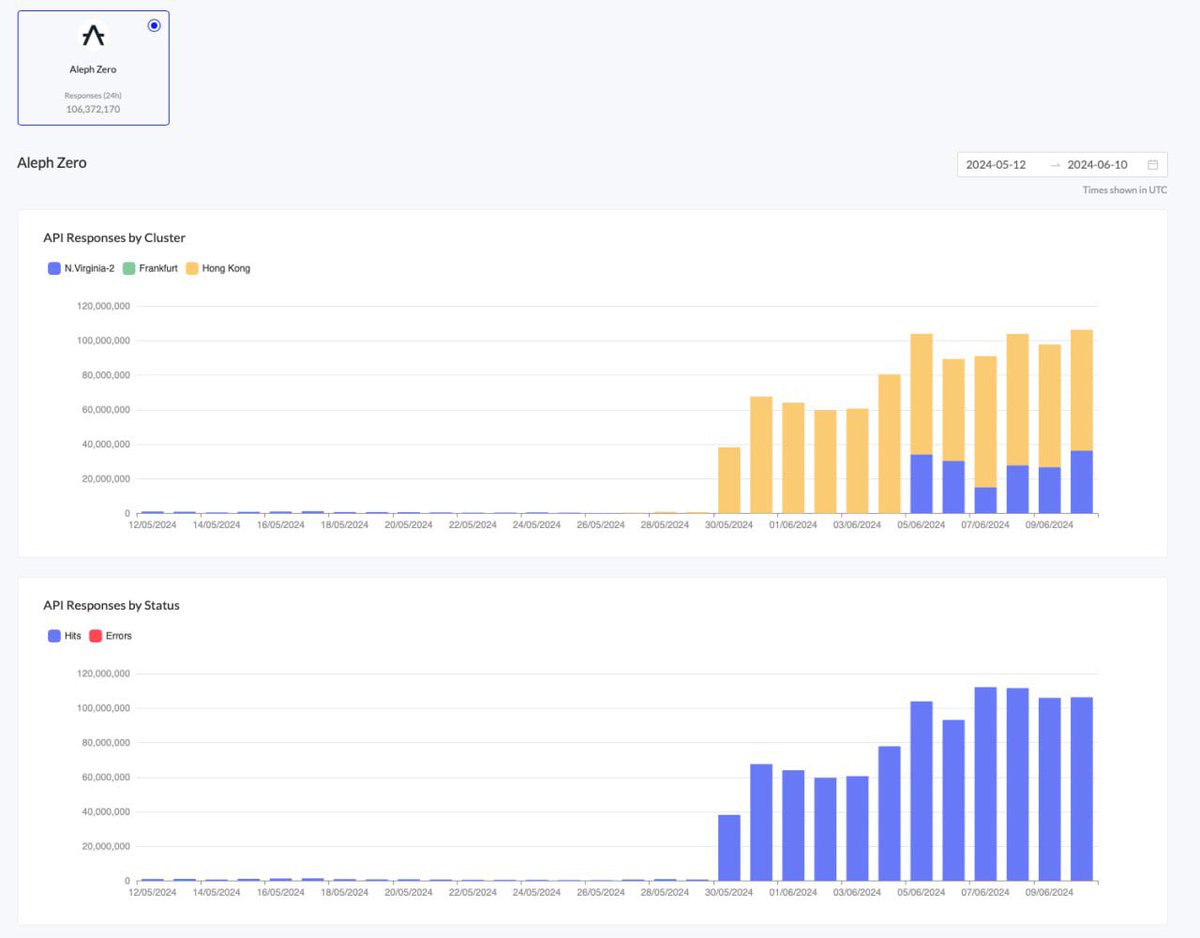Image resolution: width=1200 pixels, height=938 pixels.
Task: Click the Hits legend marker
Action: 52,635
